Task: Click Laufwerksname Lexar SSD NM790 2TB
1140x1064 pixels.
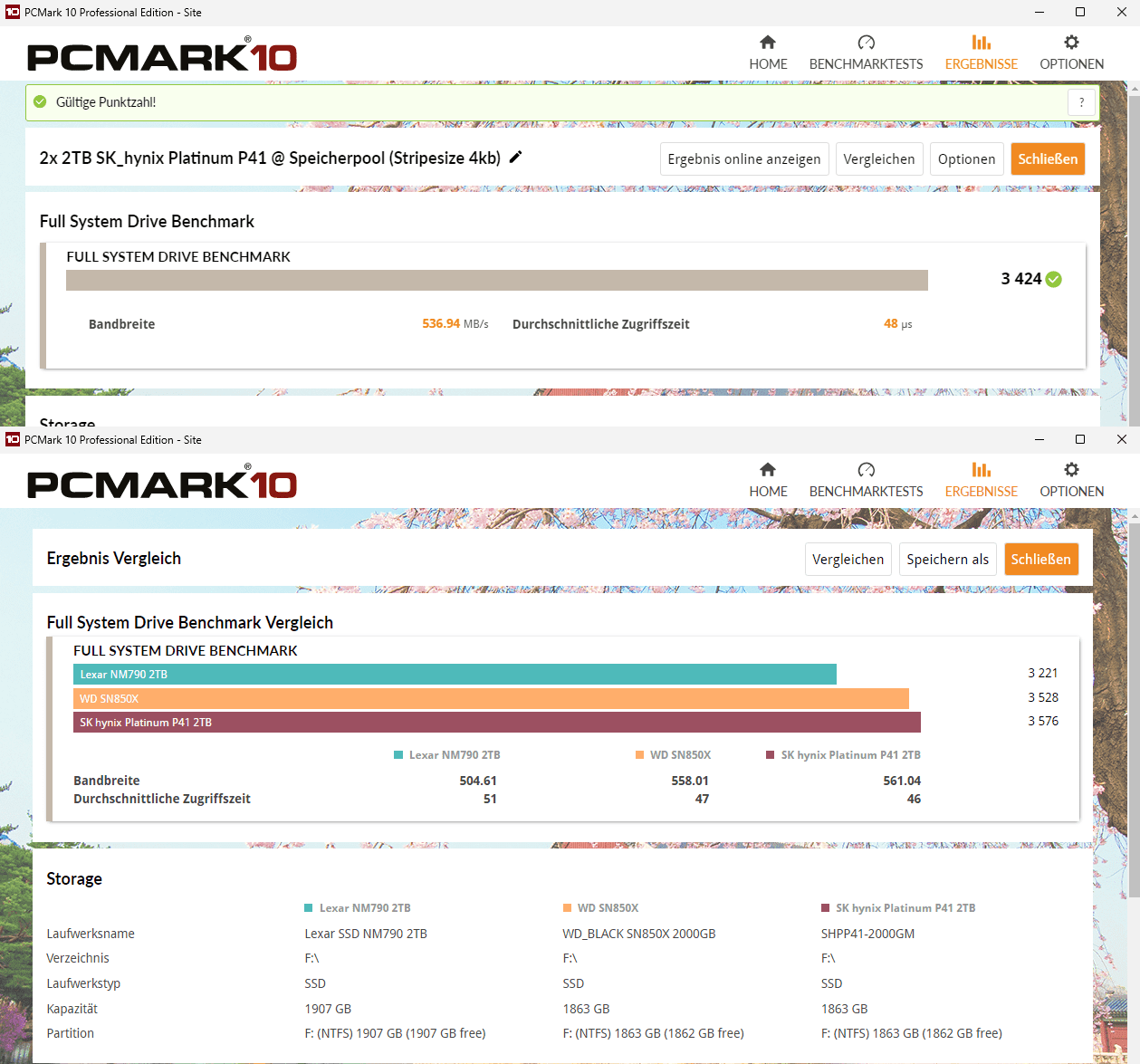Action: (x=366, y=934)
